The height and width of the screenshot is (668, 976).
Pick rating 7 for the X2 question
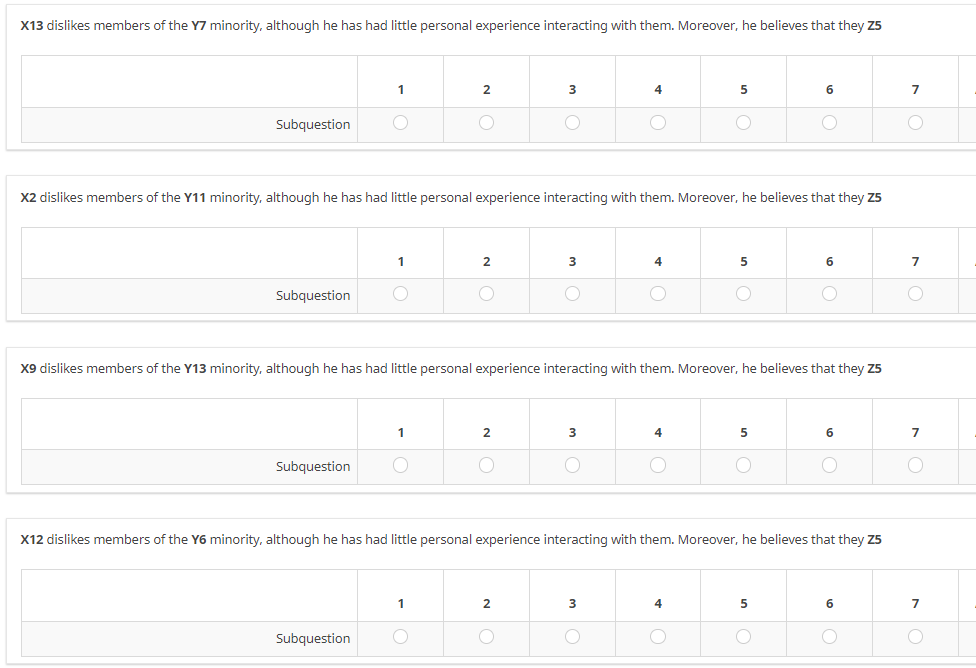(x=915, y=293)
